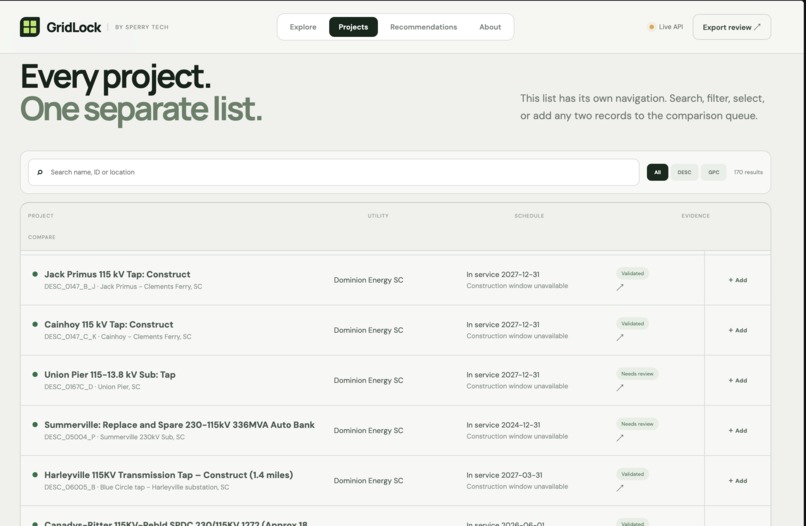Filter list by GPC utility

tap(713, 172)
